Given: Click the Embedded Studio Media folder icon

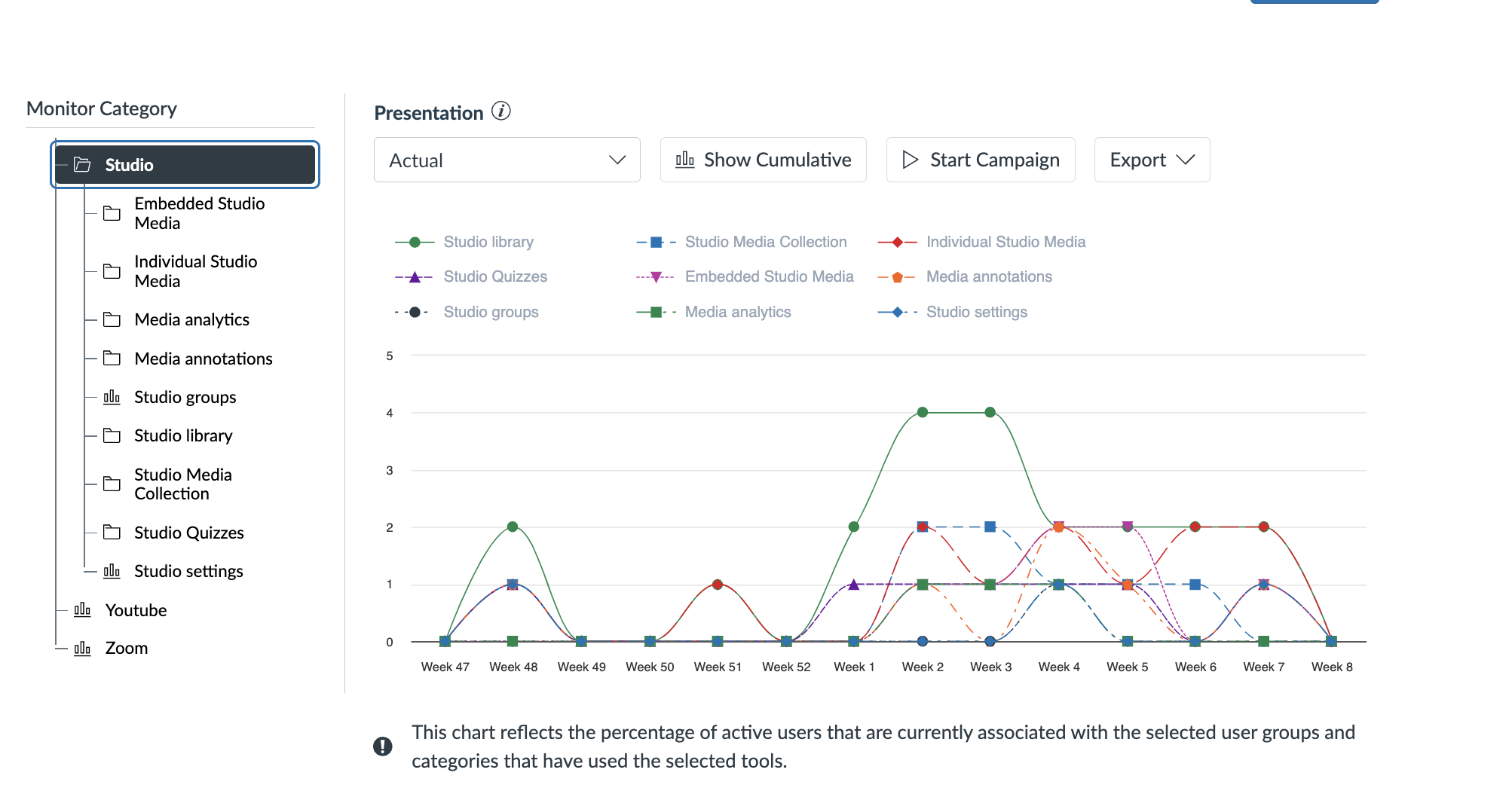Looking at the screenshot, I should [112, 213].
